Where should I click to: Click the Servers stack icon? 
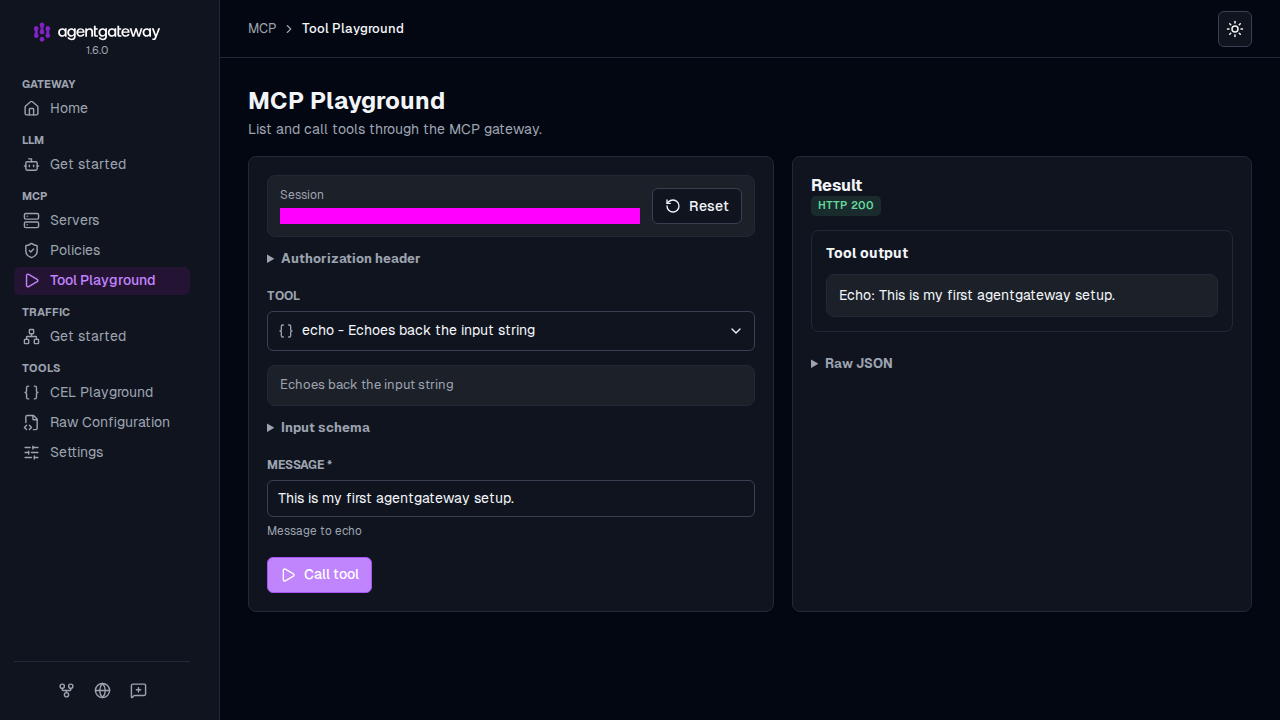32,220
